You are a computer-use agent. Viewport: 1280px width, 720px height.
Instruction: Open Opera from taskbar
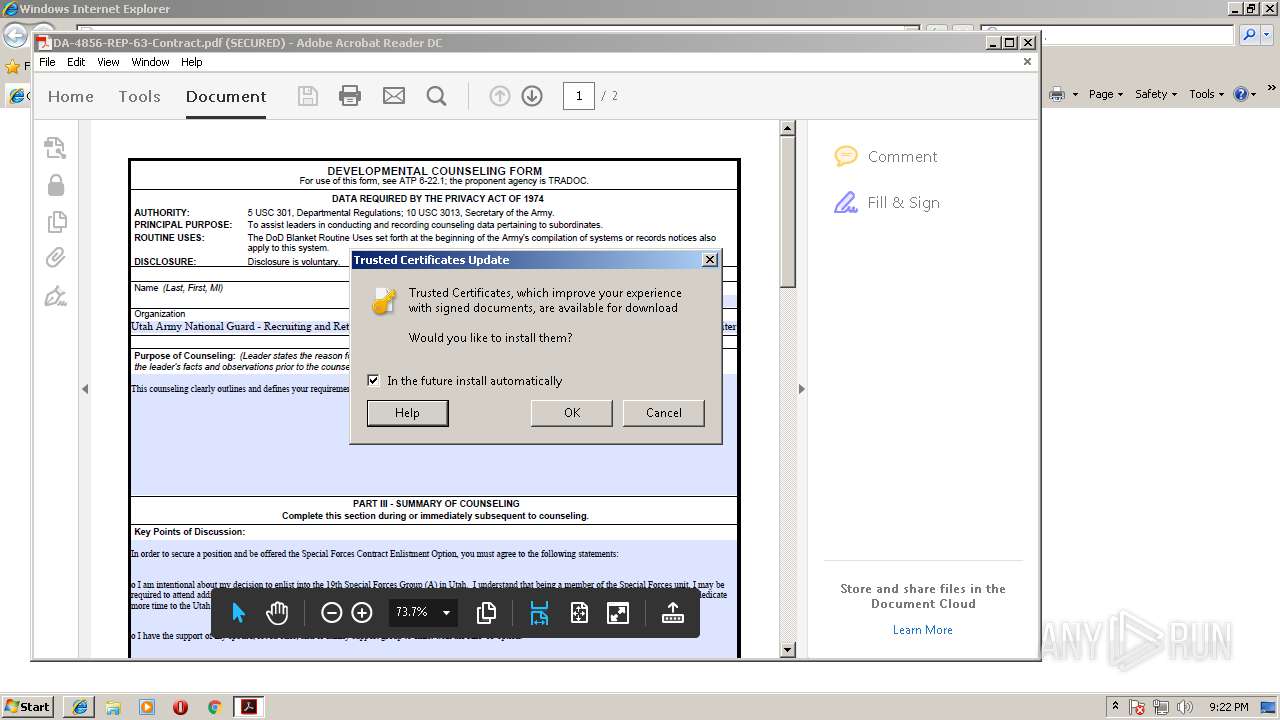(x=180, y=707)
